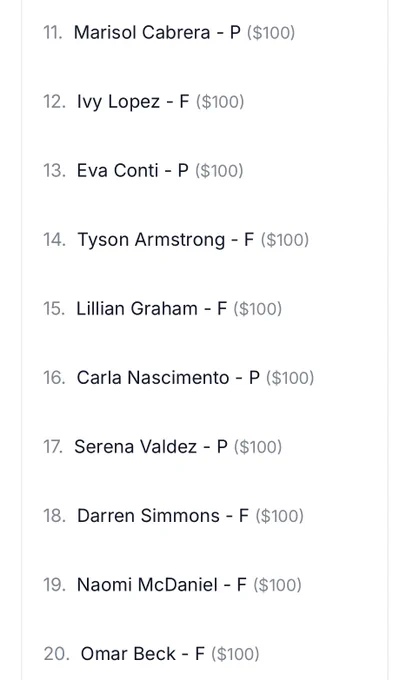The width and height of the screenshot is (413, 680).
Task: Click the ($100) amount after Tyson Armstrong
Action: [285, 239]
